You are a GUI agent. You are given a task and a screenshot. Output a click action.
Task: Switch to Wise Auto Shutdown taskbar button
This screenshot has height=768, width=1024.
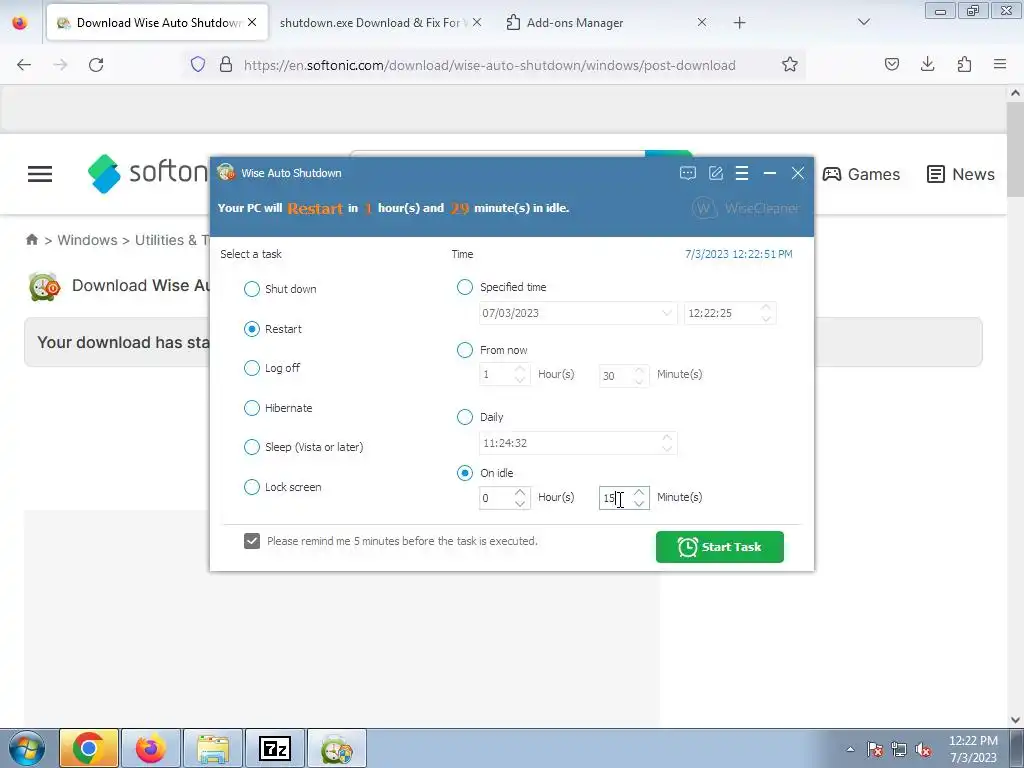(337, 748)
